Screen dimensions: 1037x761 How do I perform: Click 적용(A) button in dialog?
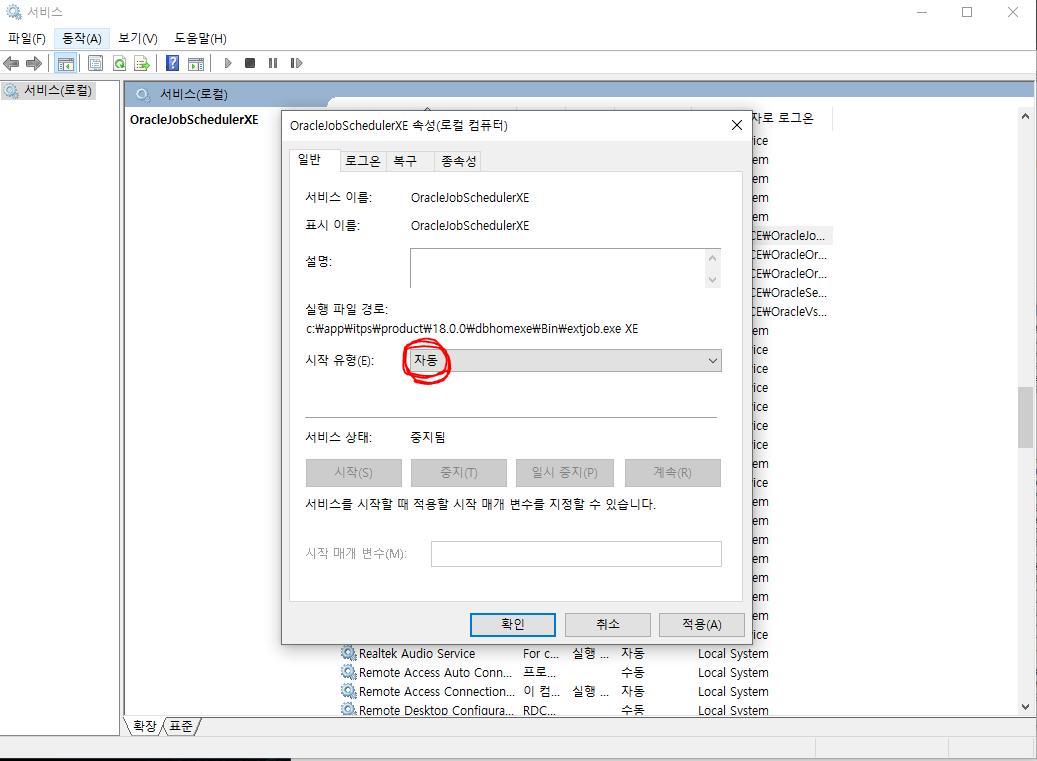[x=702, y=625]
